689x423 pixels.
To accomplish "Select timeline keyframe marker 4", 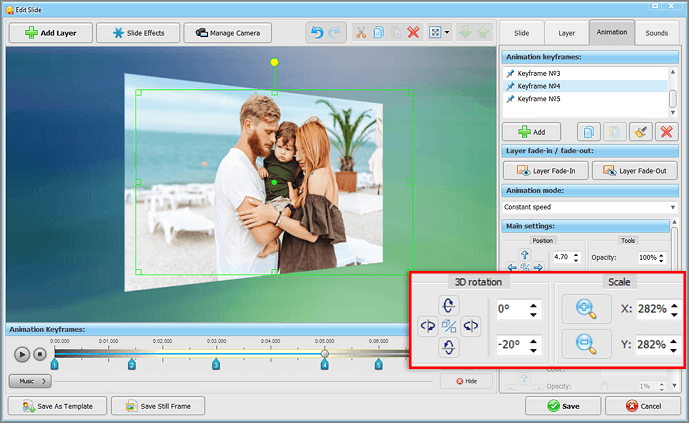I will pyautogui.click(x=324, y=364).
